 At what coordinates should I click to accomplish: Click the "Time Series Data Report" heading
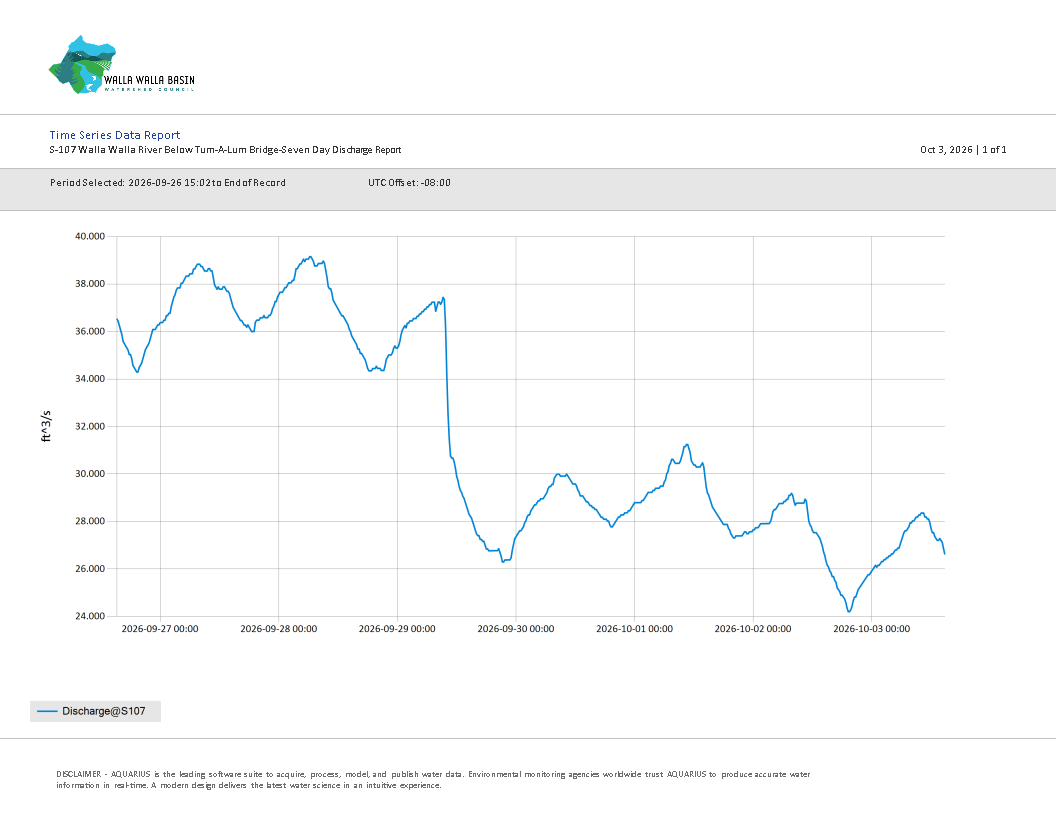[x=114, y=135]
